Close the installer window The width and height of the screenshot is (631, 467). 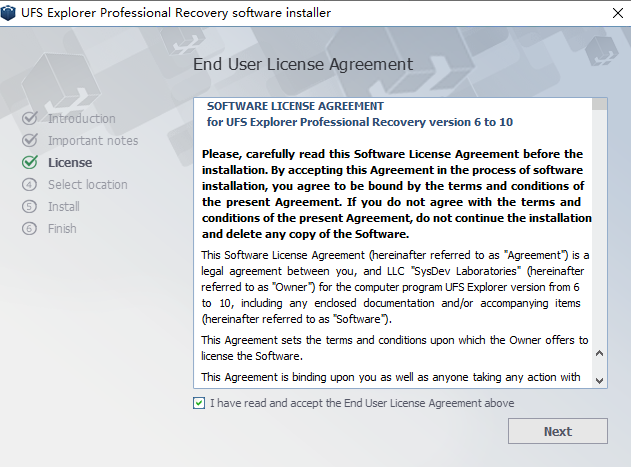pyautogui.click(x=611, y=13)
